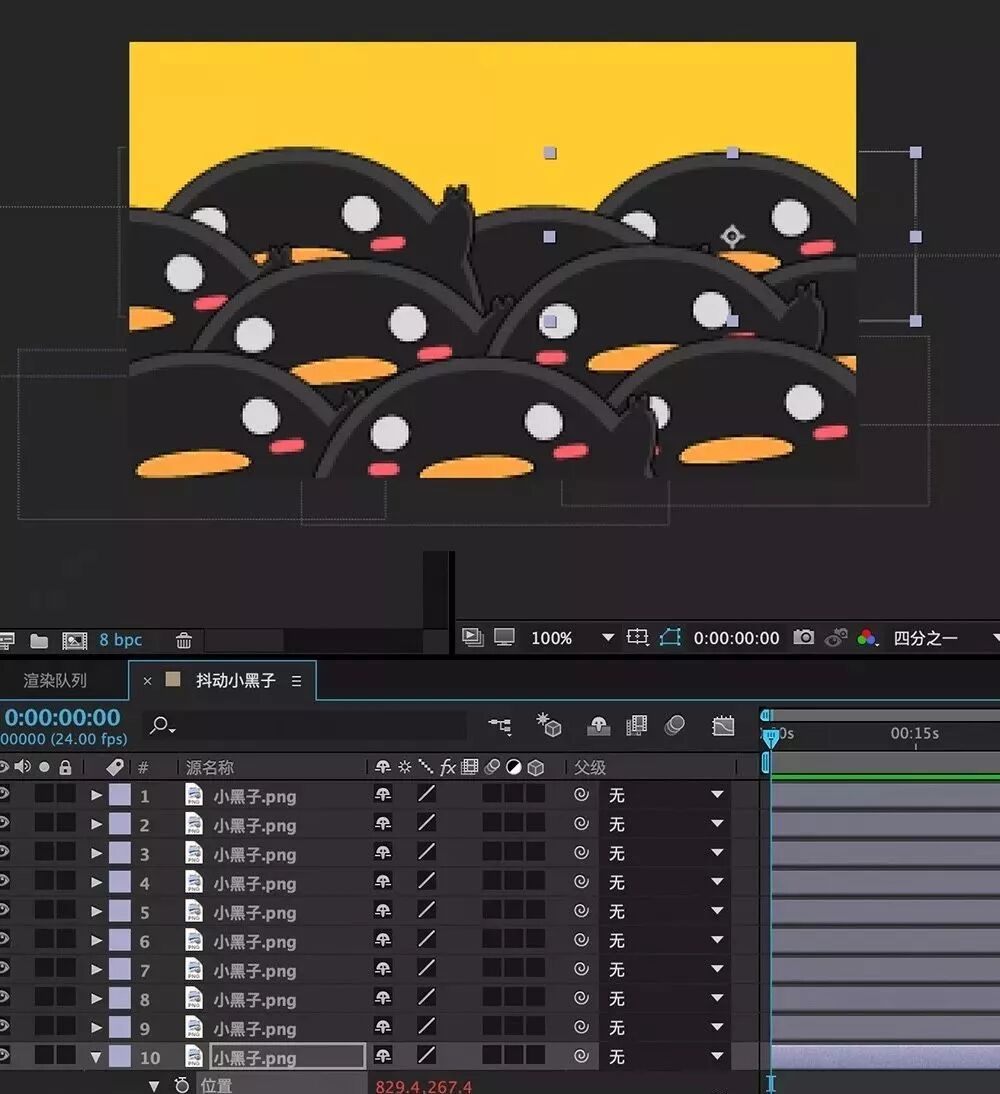Click the composition mini-flowchart icon
1000x1094 pixels.
pos(500,726)
